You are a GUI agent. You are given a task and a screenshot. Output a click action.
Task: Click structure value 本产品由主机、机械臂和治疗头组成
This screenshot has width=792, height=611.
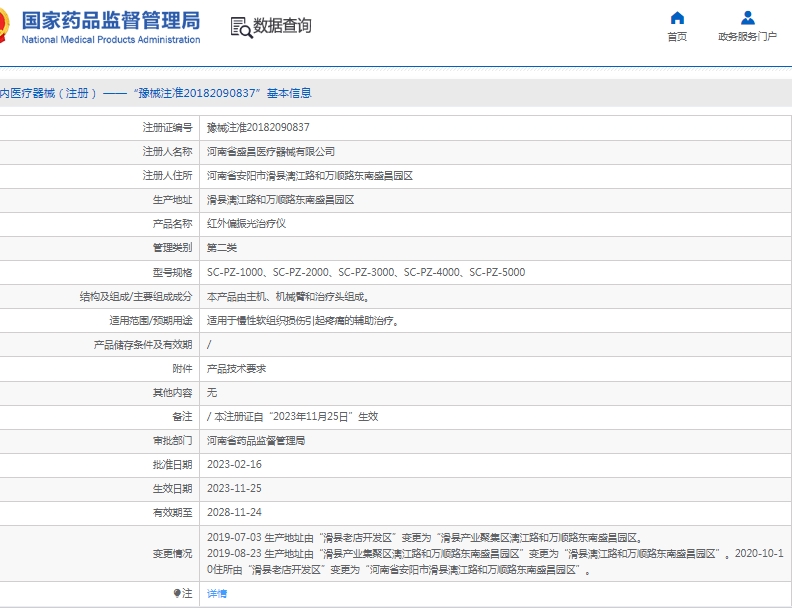point(288,296)
